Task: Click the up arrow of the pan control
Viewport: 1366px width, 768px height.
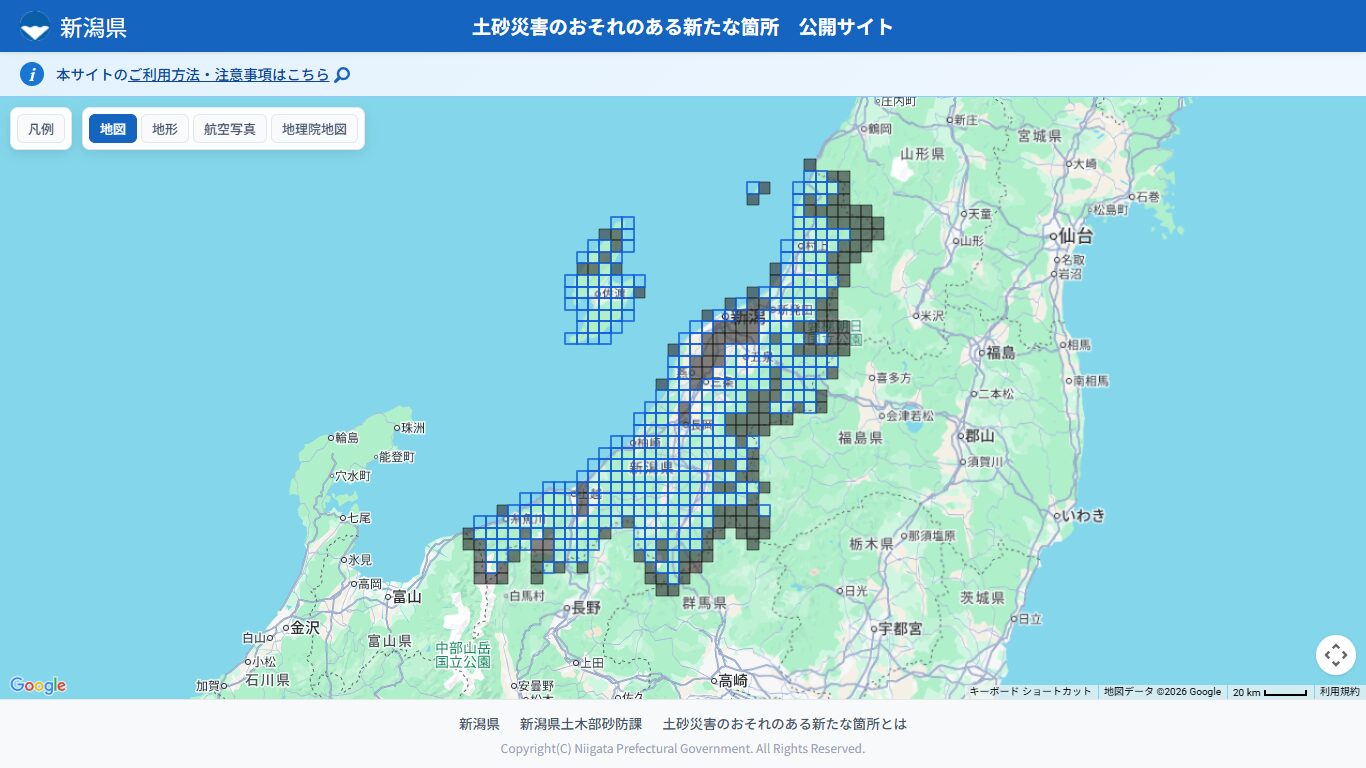Action: [1336, 646]
